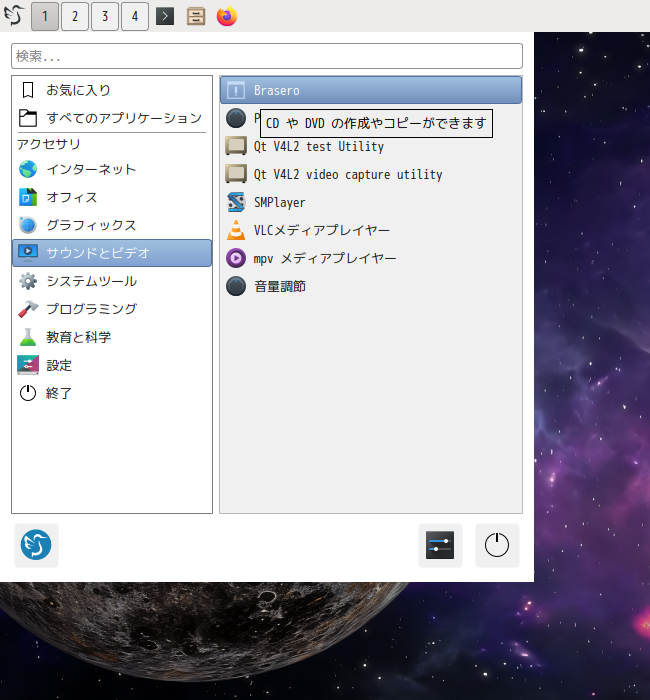Viewport: 650px width, 700px height.
Task: Click the bookmark icon beside お気に入り
Action: [x=28, y=90]
